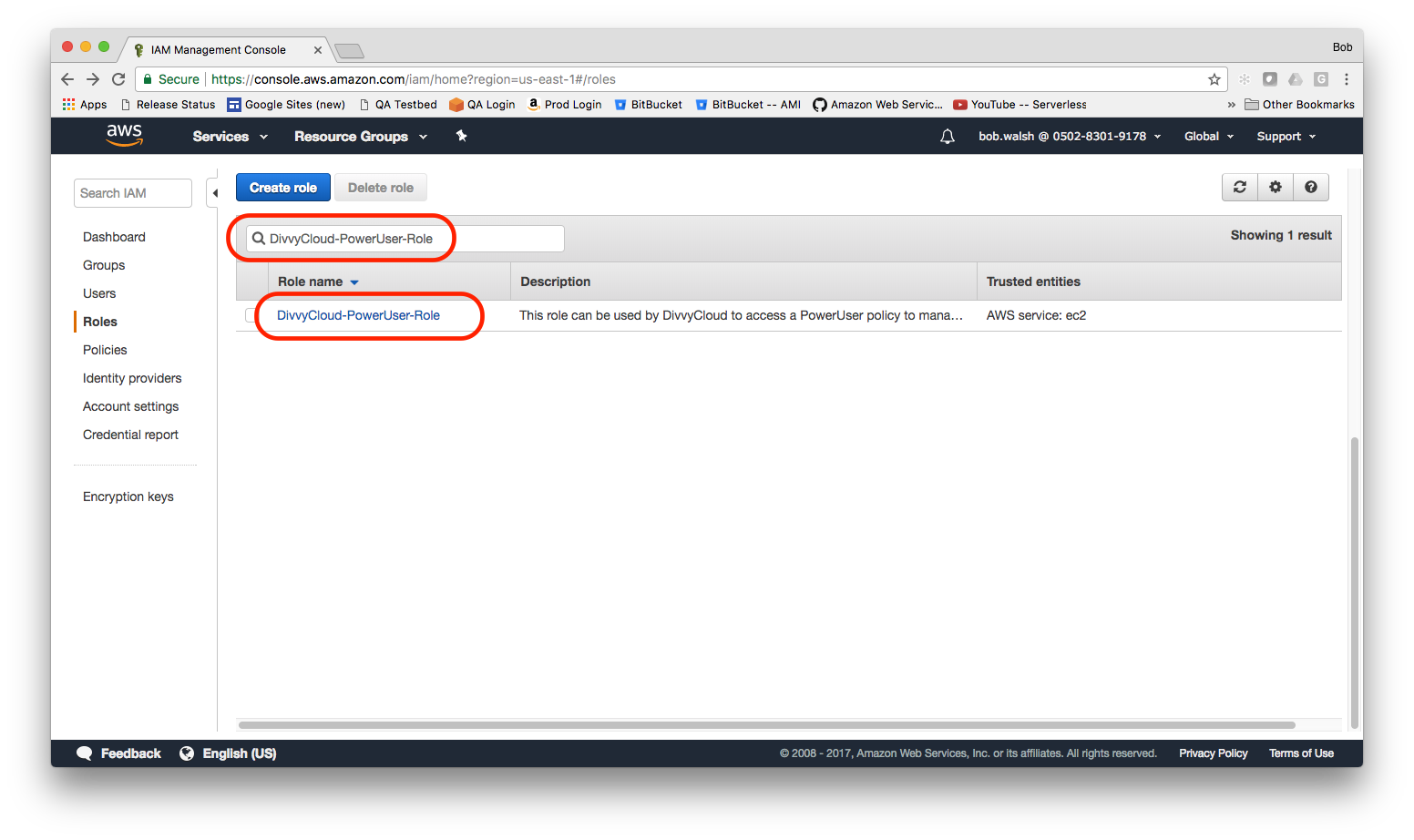Collapse the IAM sidebar with arrow handle
This screenshot has height=840, width=1414.
pos(214,193)
